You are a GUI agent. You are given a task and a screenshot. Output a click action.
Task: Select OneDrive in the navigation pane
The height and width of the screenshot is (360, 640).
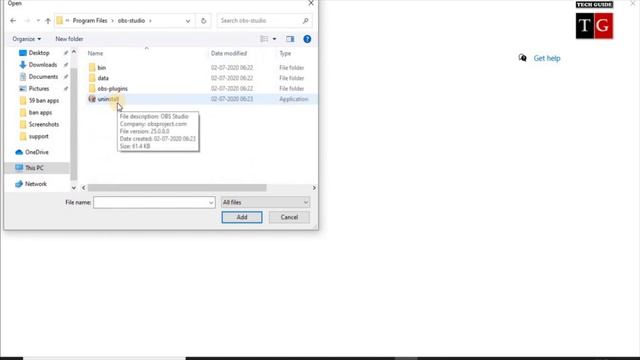(x=36, y=152)
